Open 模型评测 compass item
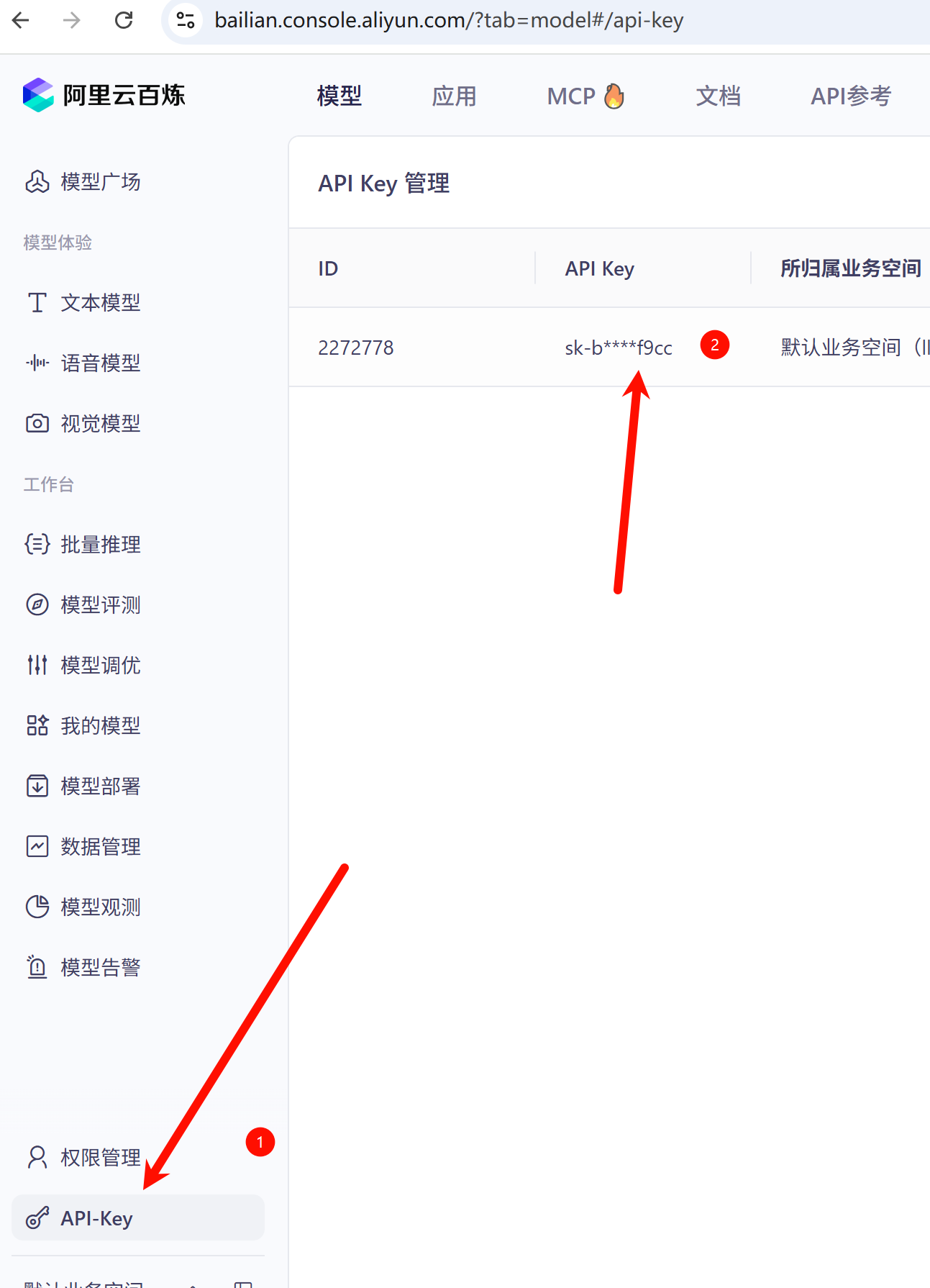930x1288 pixels. 83,605
